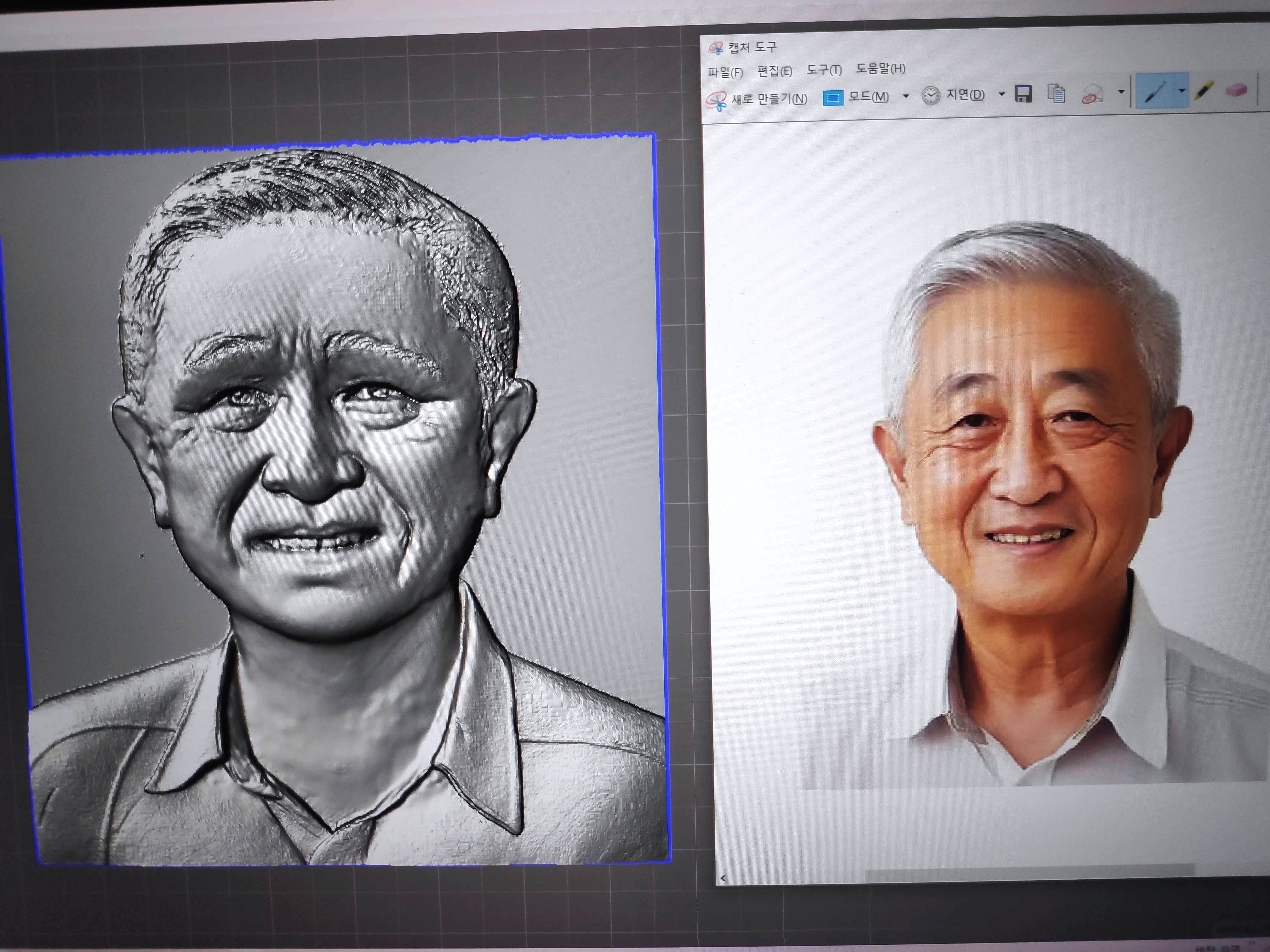Click the 새로 만들기(N) new snip button

pos(758,99)
